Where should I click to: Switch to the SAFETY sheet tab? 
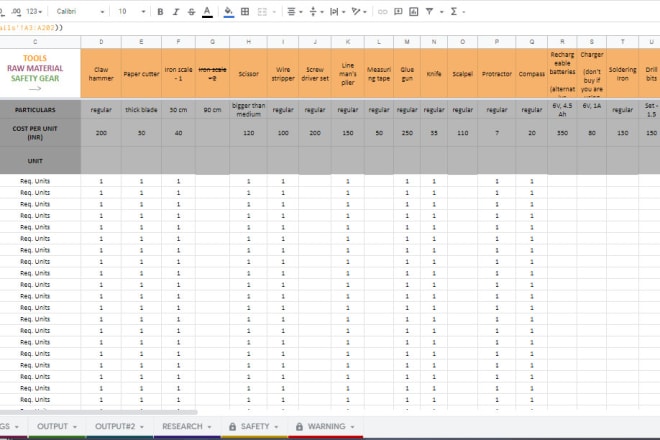pos(255,427)
